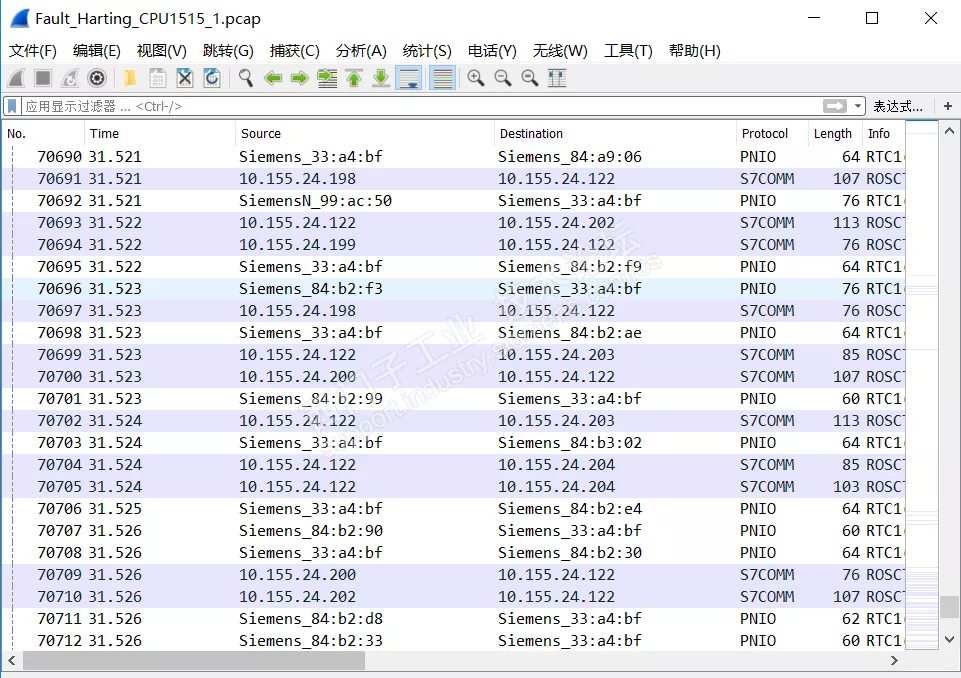Go back to previous packet arrow
The image size is (961, 678).
point(272,78)
